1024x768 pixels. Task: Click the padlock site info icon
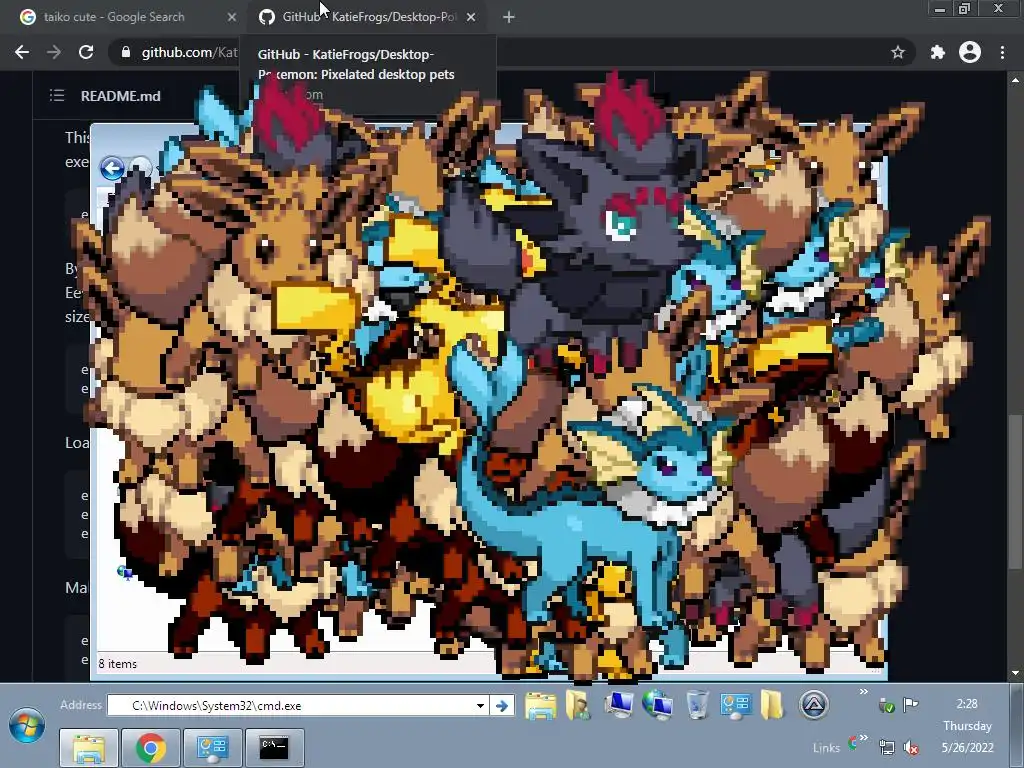[125, 52]
